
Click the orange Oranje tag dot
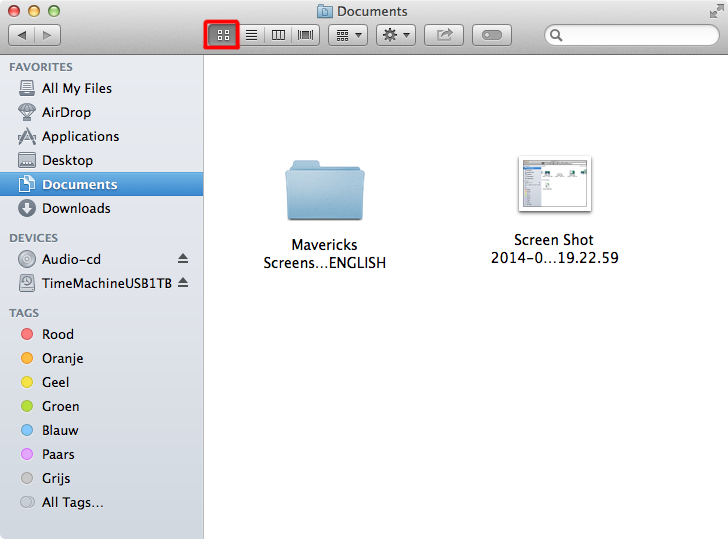coord(27,358)
